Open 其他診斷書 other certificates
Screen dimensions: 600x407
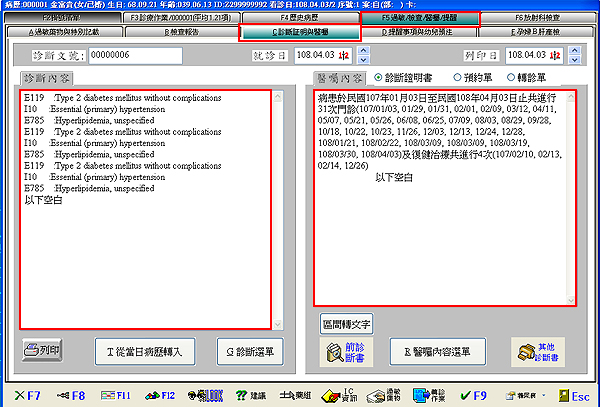point(541,351)
